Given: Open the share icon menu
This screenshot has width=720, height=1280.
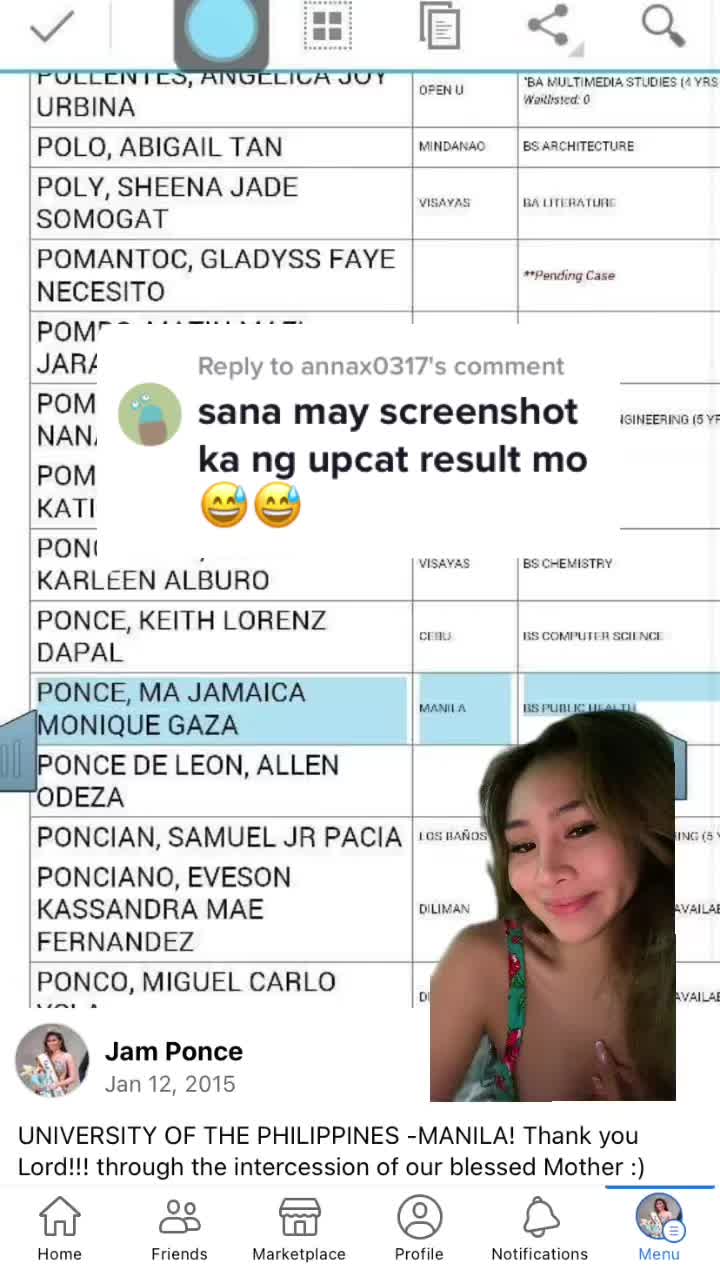Looking at the screenshot, I should click(550, 27).
